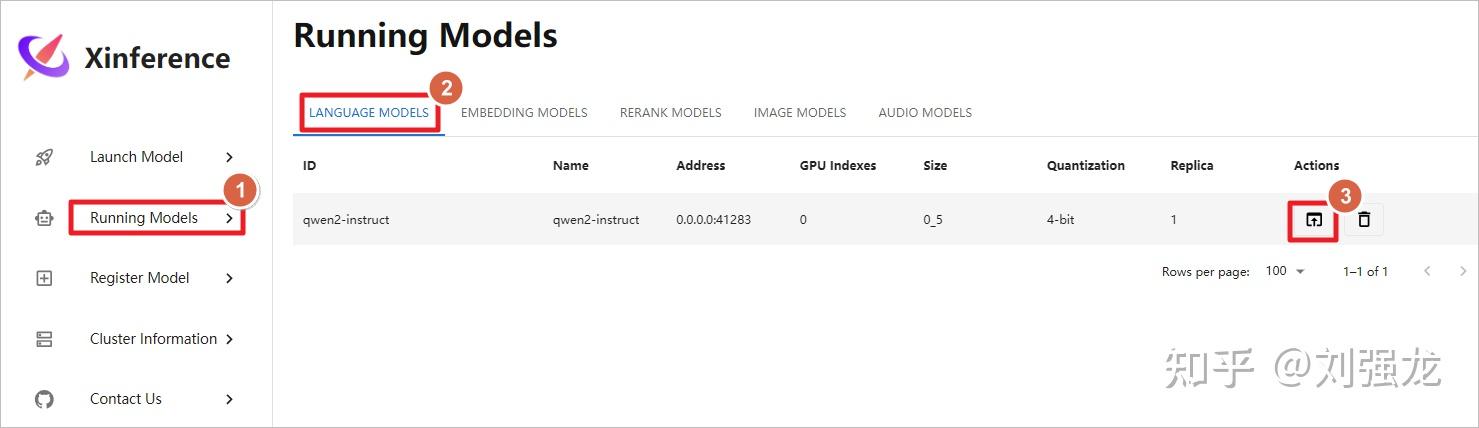Click the GitHub icon beside Contact Us
This screenshot has height=428, width=1479.
(x=44, y=399)
